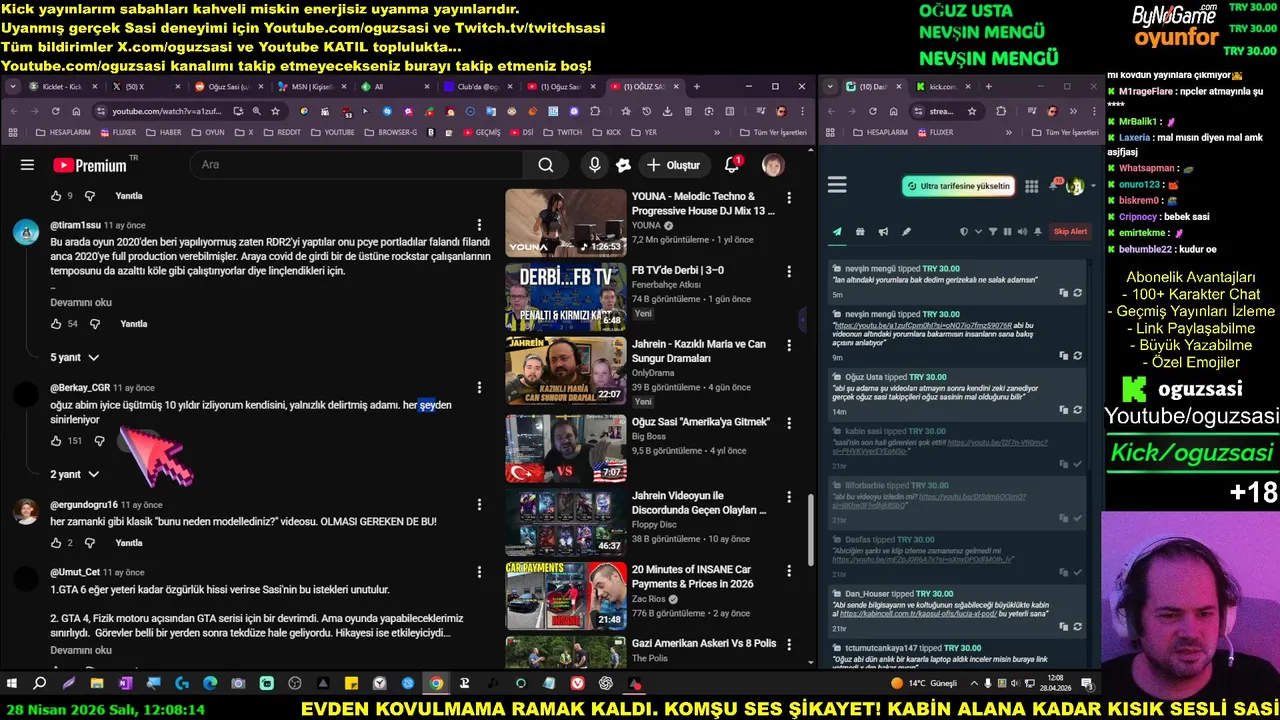Open YouTube account avatar menu

(x=773, y=165)
